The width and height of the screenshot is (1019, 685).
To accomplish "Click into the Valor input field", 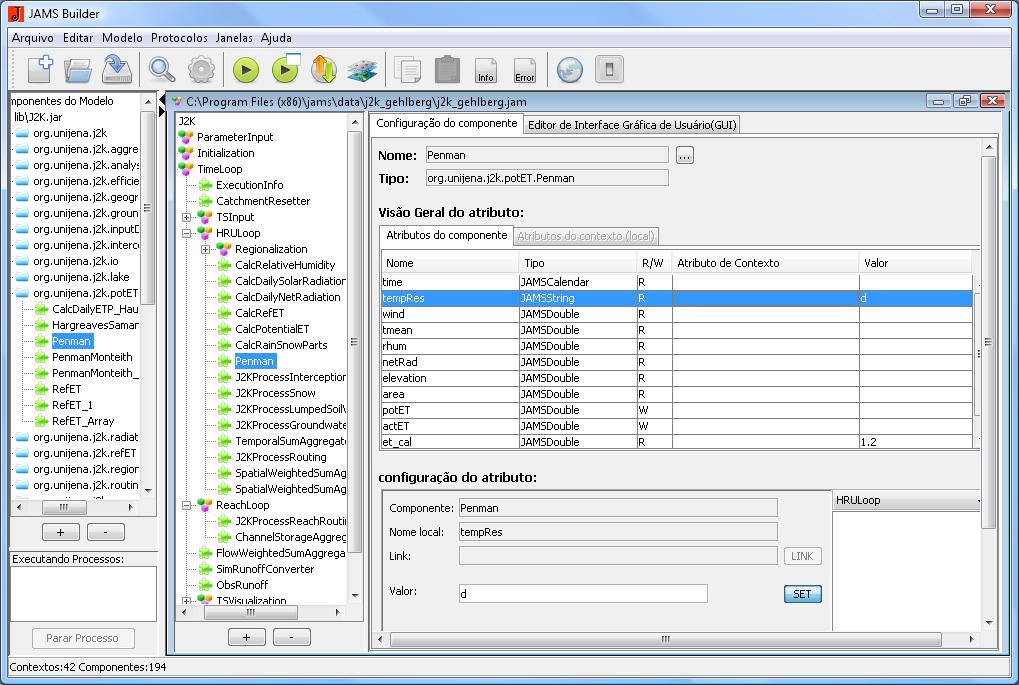I will click(x=582, y=594).
